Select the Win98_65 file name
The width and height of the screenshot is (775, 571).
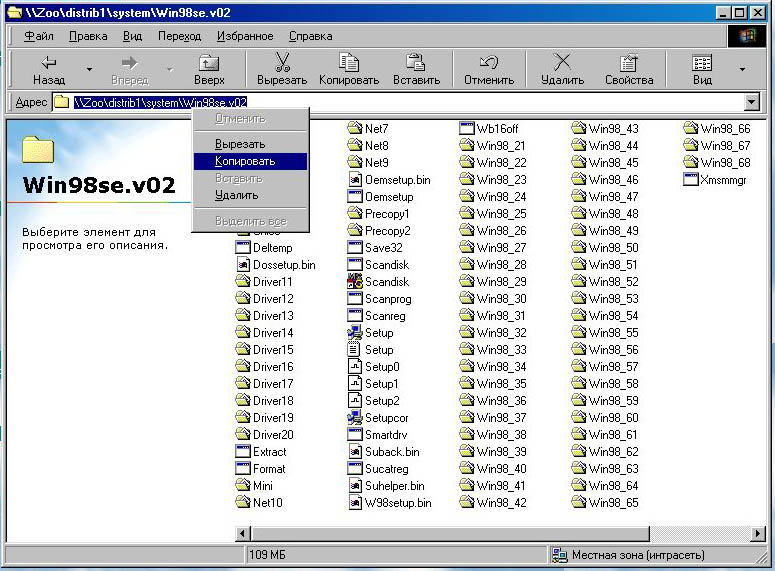pyautogui.click(x=613, y=503)
